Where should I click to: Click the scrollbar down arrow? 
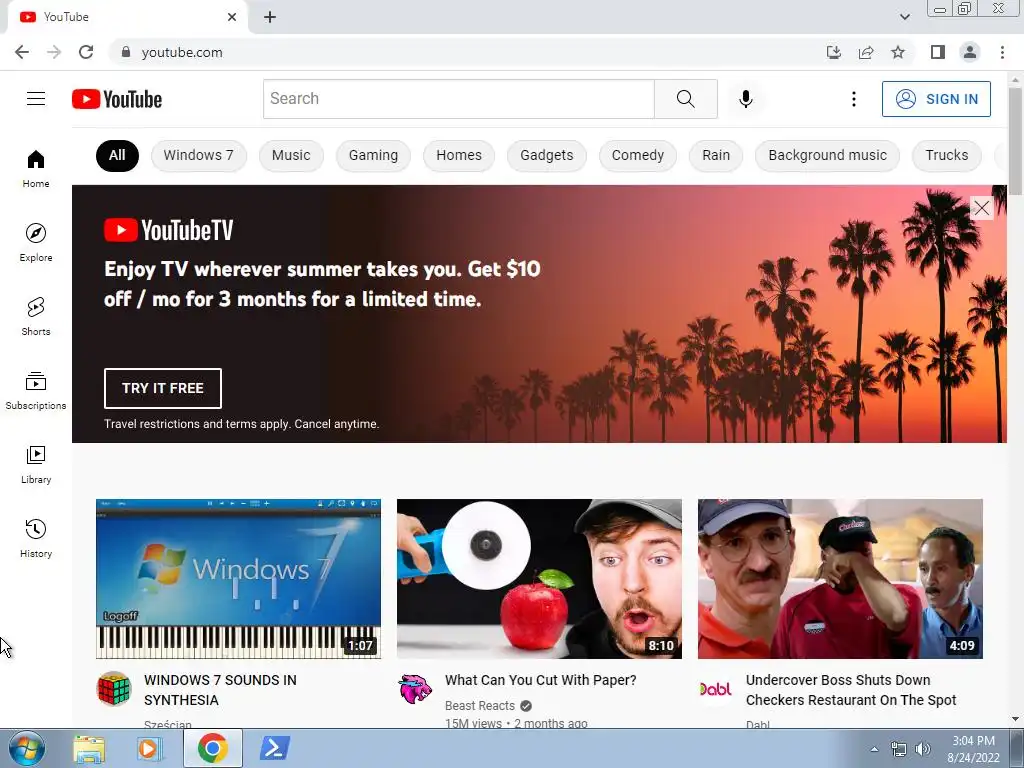pos(1016,719)
